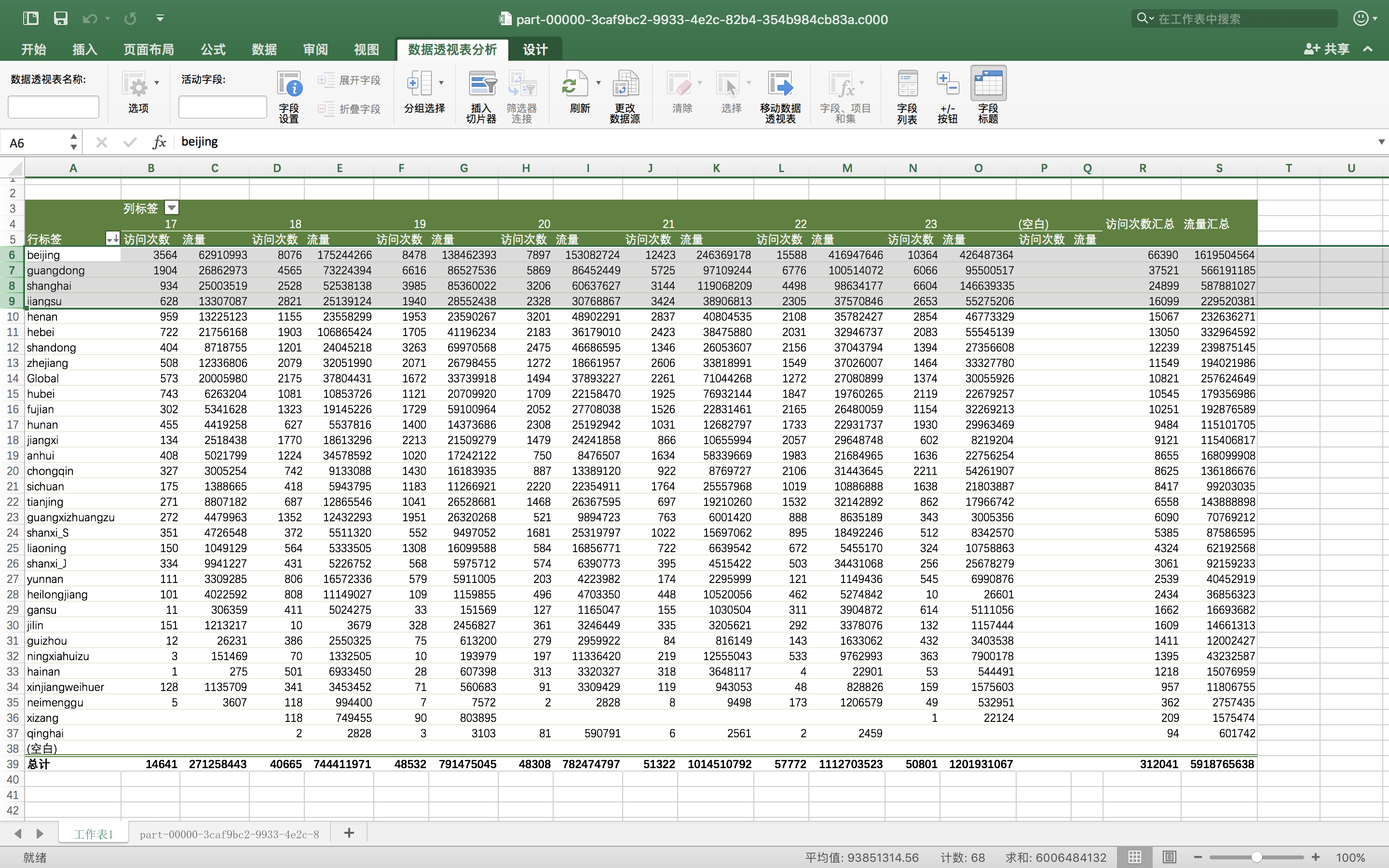Toggle the +/- Buttons display
Viewport: 1389px width, 868px height.
[x=947, y=85]
